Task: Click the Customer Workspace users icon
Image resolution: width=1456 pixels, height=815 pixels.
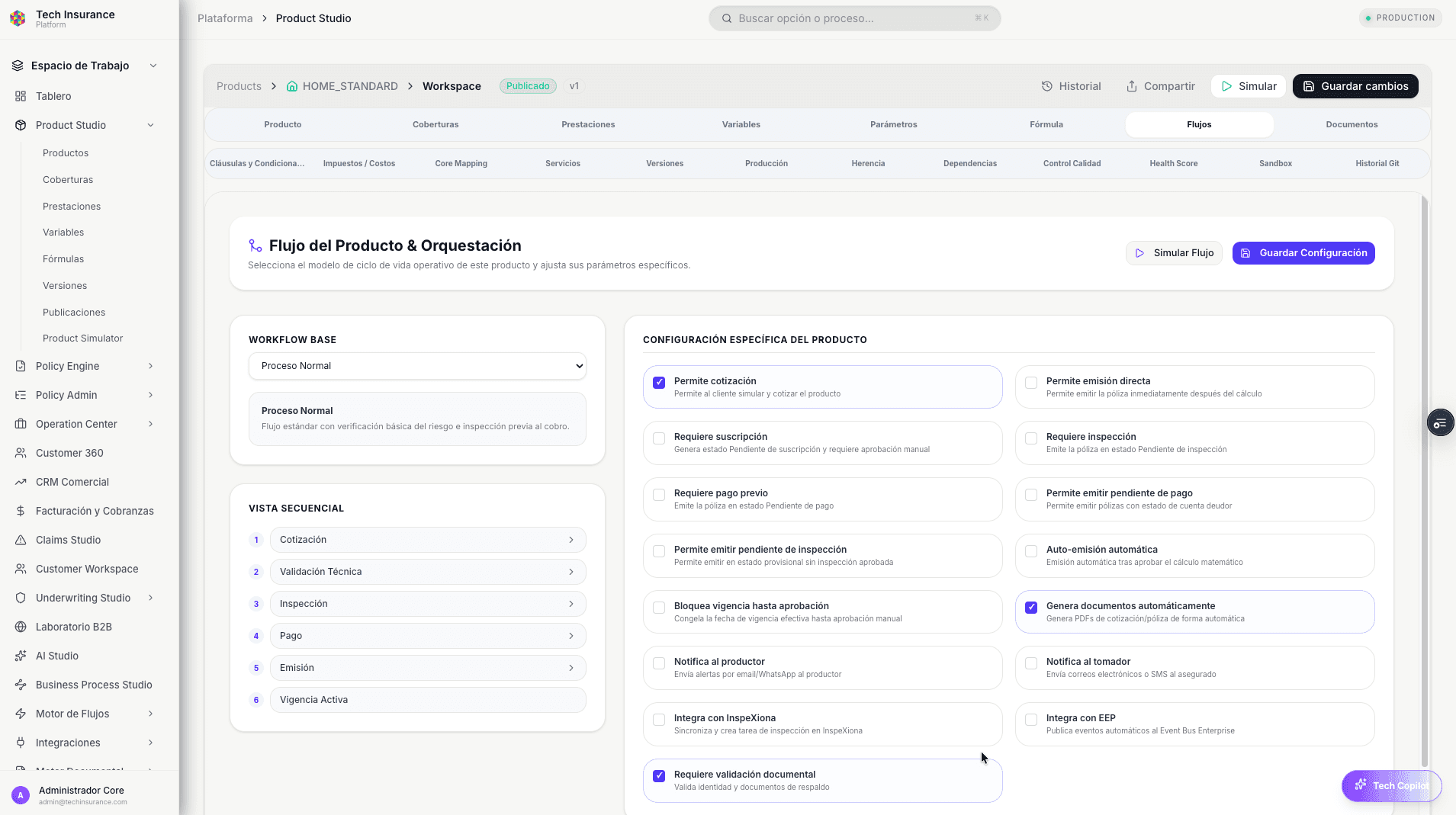Action: tap(21, 569)
